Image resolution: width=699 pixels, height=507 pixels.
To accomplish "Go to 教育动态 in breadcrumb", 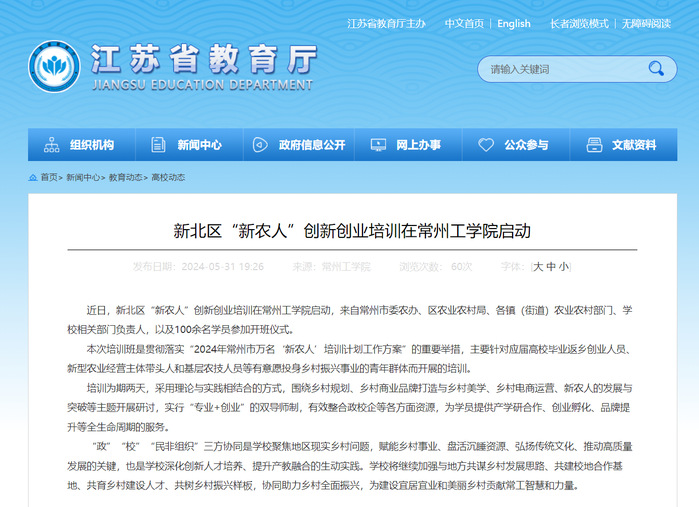I will (x=125, y=177).
